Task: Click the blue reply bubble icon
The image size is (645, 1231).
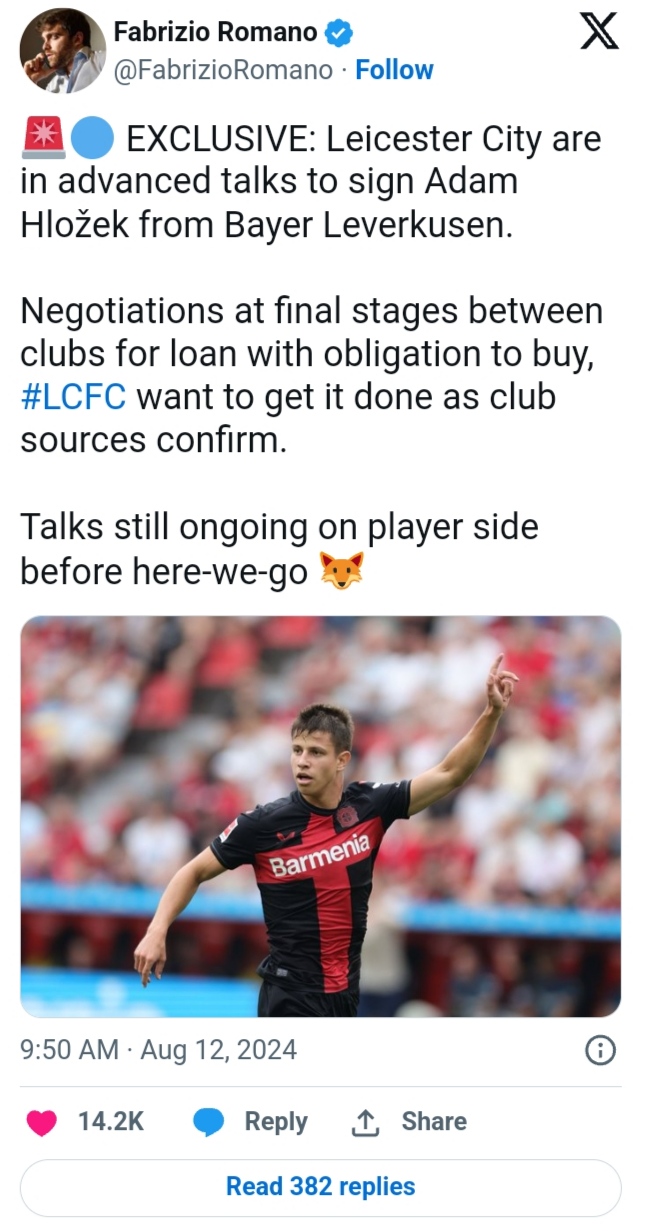Action: point(208,1122)
